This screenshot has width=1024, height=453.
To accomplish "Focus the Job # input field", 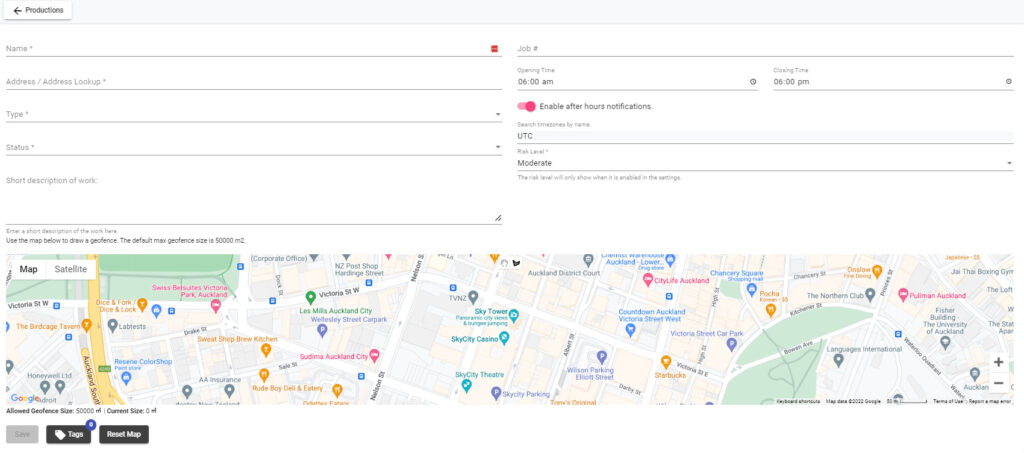I will point(765,49).
